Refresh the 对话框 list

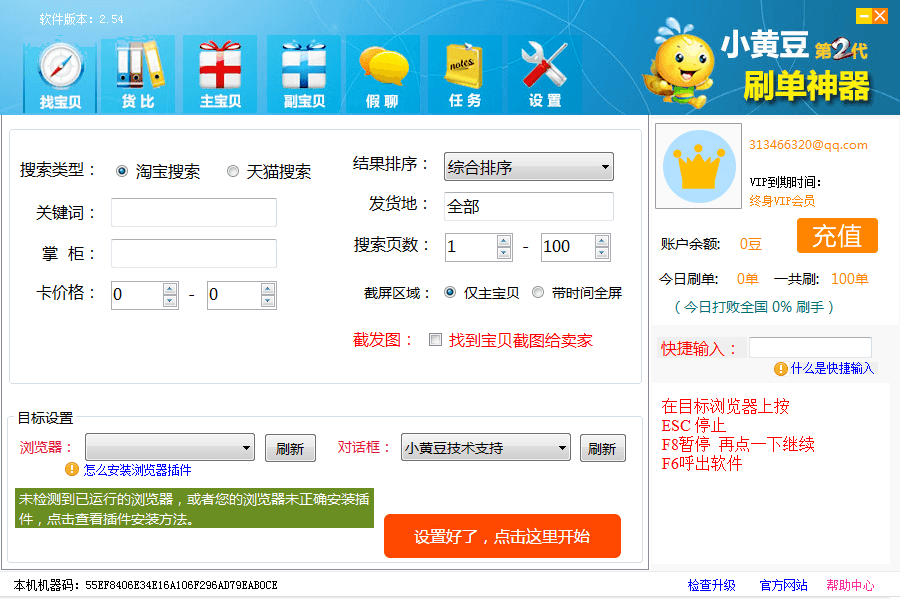(602, 448)
